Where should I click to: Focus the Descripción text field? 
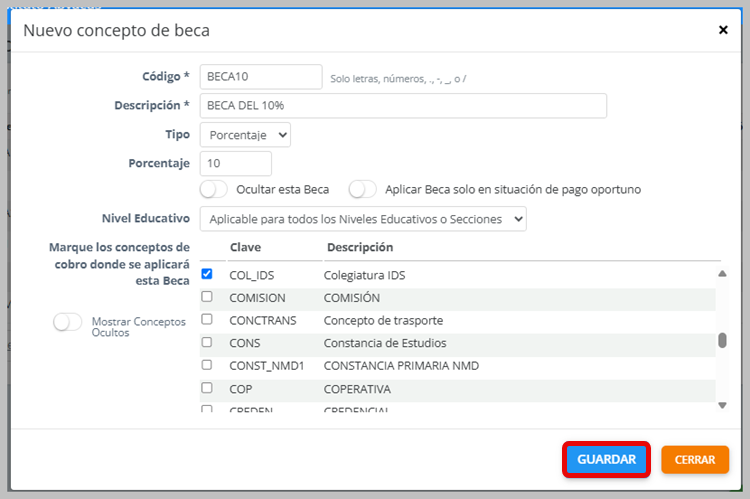(403, 106)
